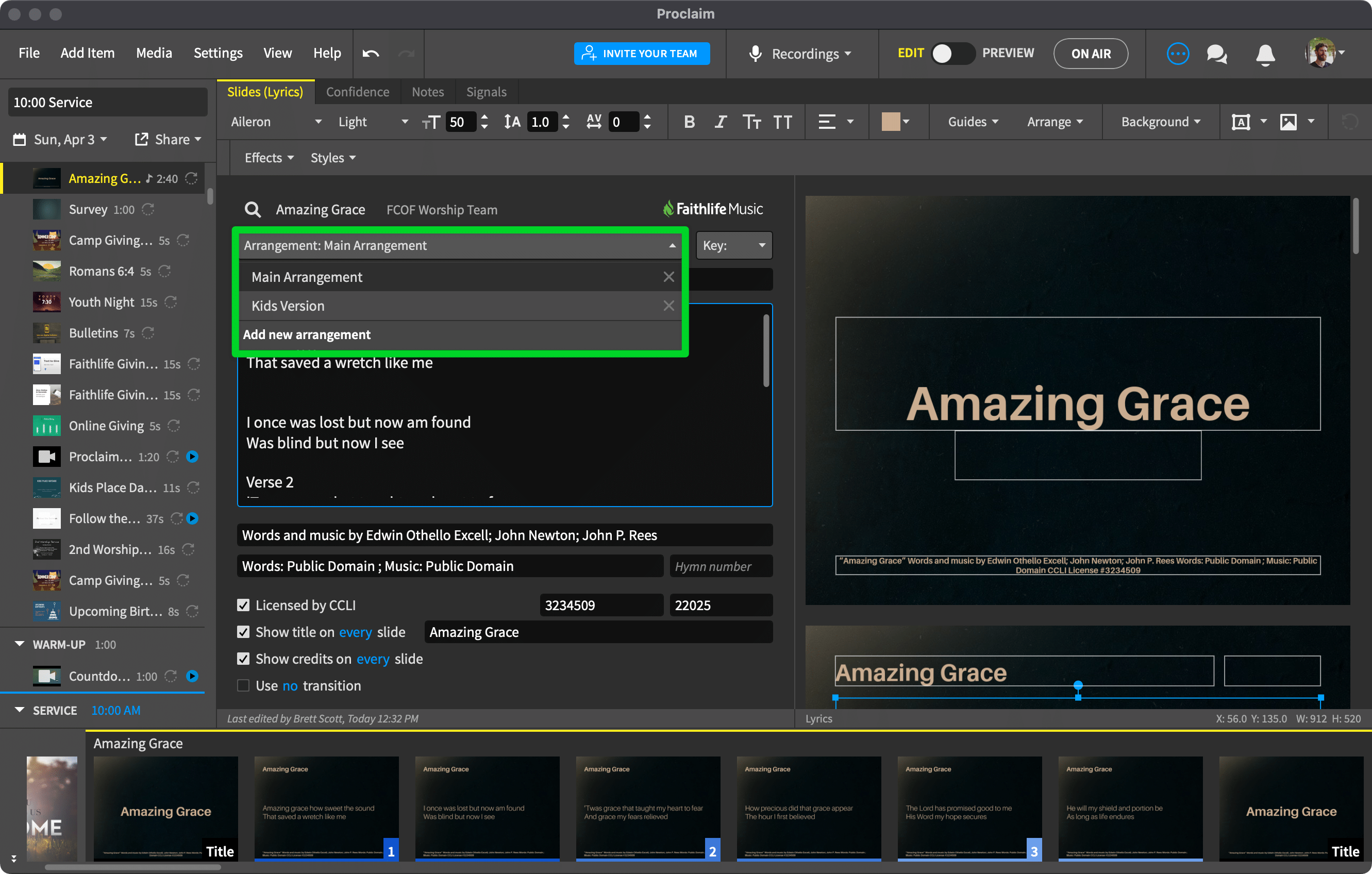Viewport: 1372px width, 874px height.
Task: Switch to the Confidence tab
Action: pyautogui.click(x=357, y=92)
